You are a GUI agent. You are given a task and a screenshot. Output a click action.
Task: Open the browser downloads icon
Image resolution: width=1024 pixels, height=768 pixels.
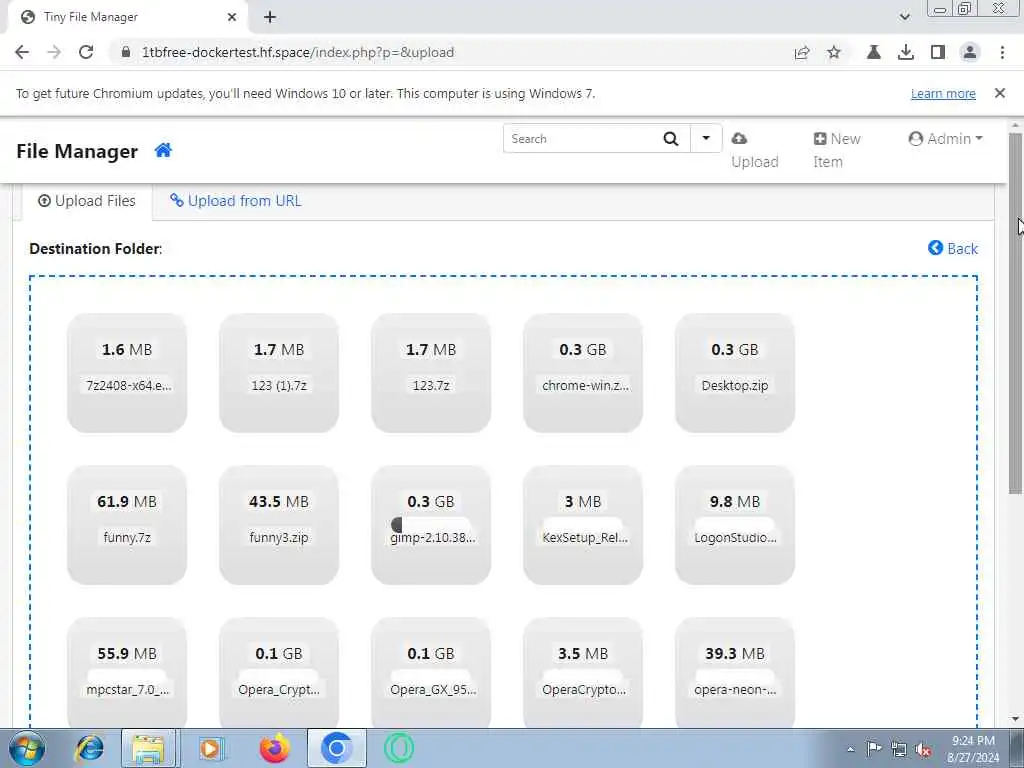[x=905, y=52]
